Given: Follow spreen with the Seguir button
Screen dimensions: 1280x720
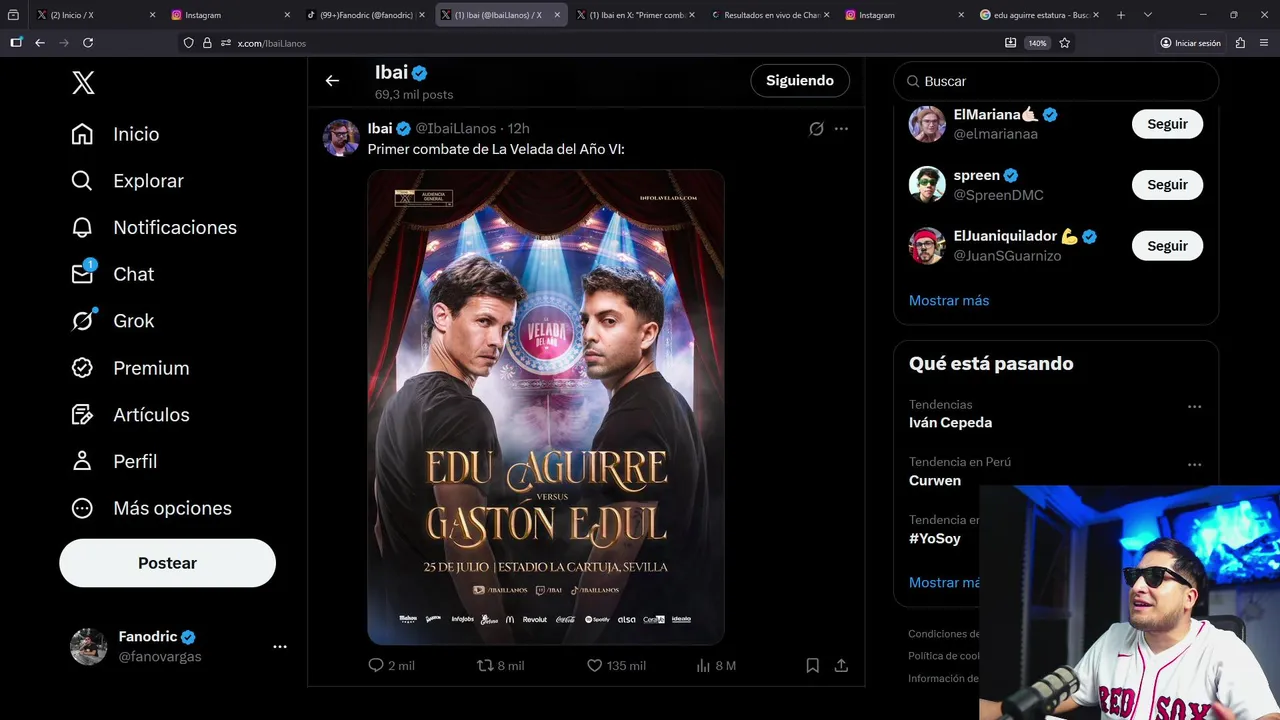Looking at the screenshot, I should [1167, 185].
